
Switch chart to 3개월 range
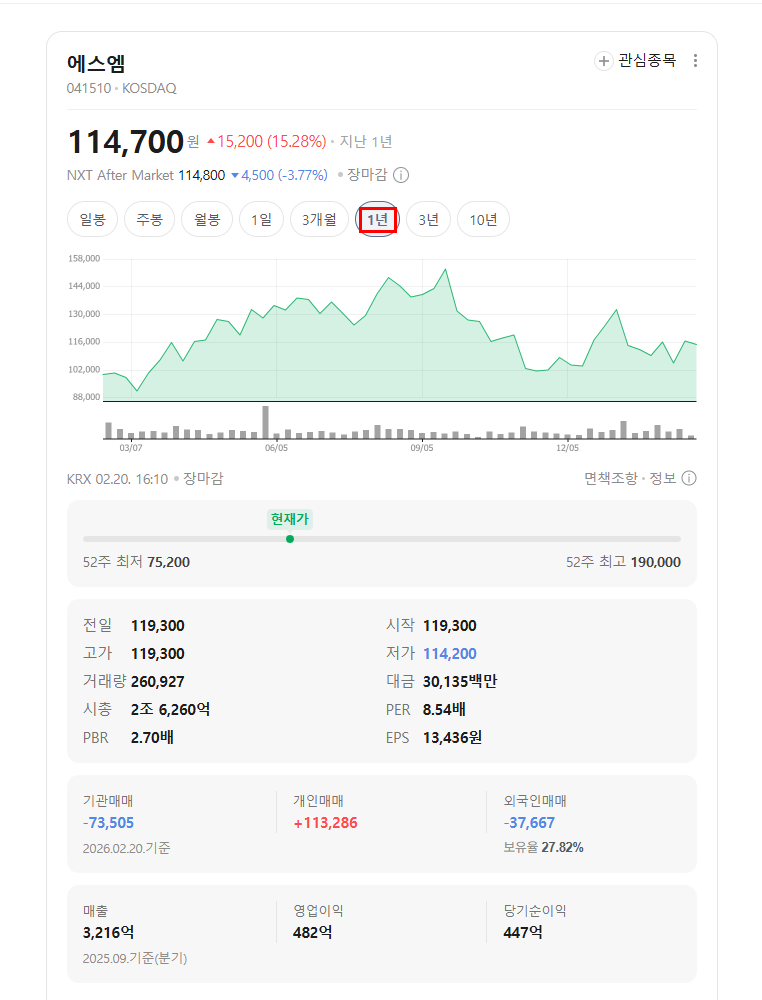pos(319,219)
